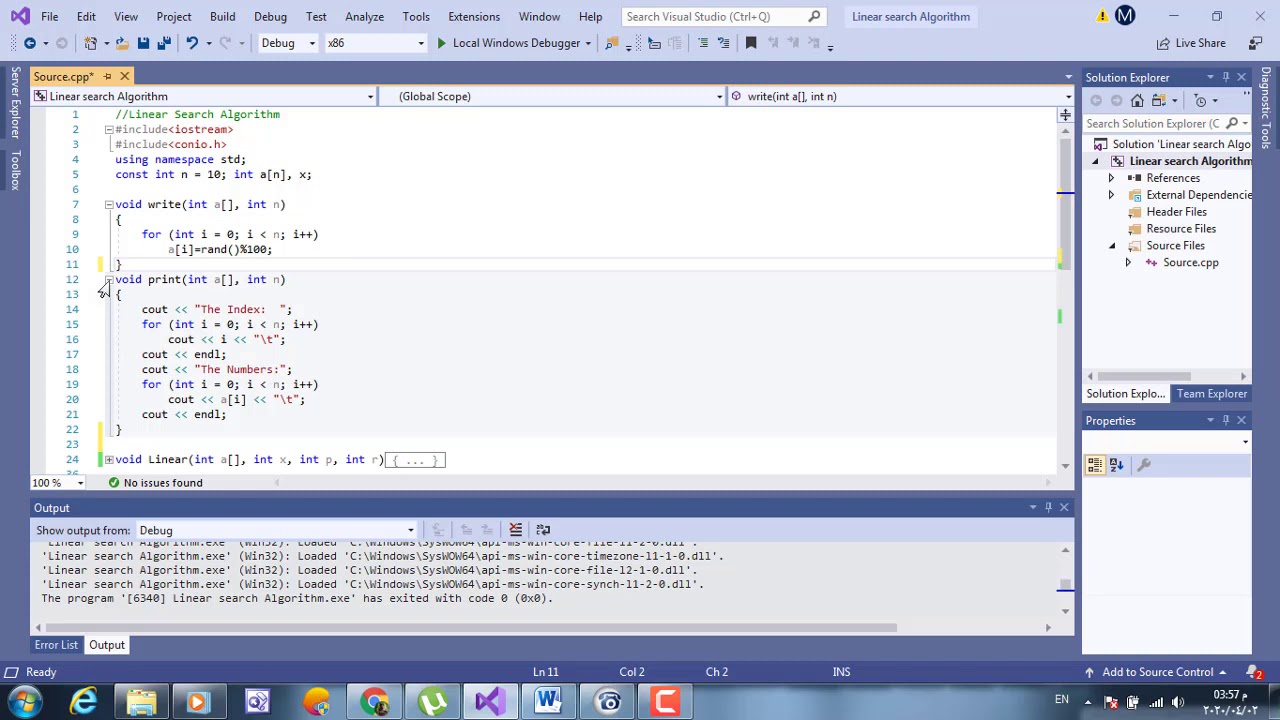Open the Extensions menu
Screen dimensions: 1280x720
[474, 16]
